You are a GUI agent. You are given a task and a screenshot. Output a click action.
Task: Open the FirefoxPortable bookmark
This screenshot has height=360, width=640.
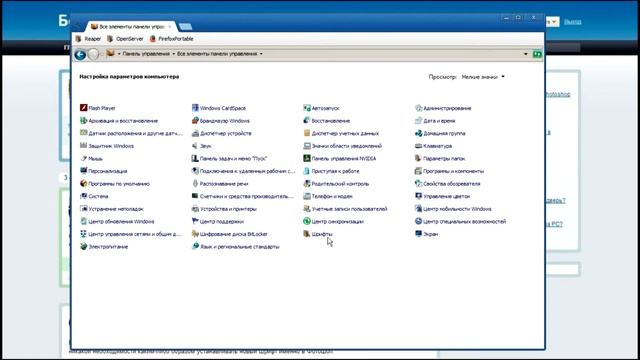click(x=171, y=39)
